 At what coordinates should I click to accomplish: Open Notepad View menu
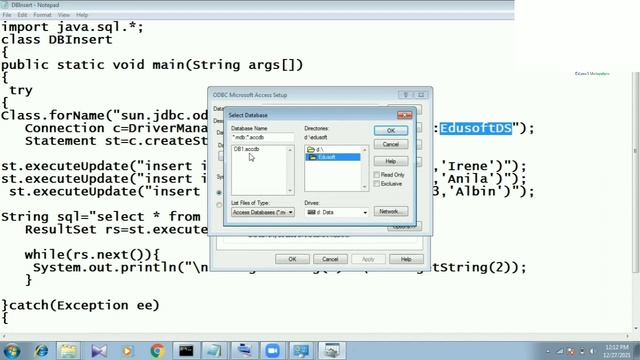pos(64,15)
